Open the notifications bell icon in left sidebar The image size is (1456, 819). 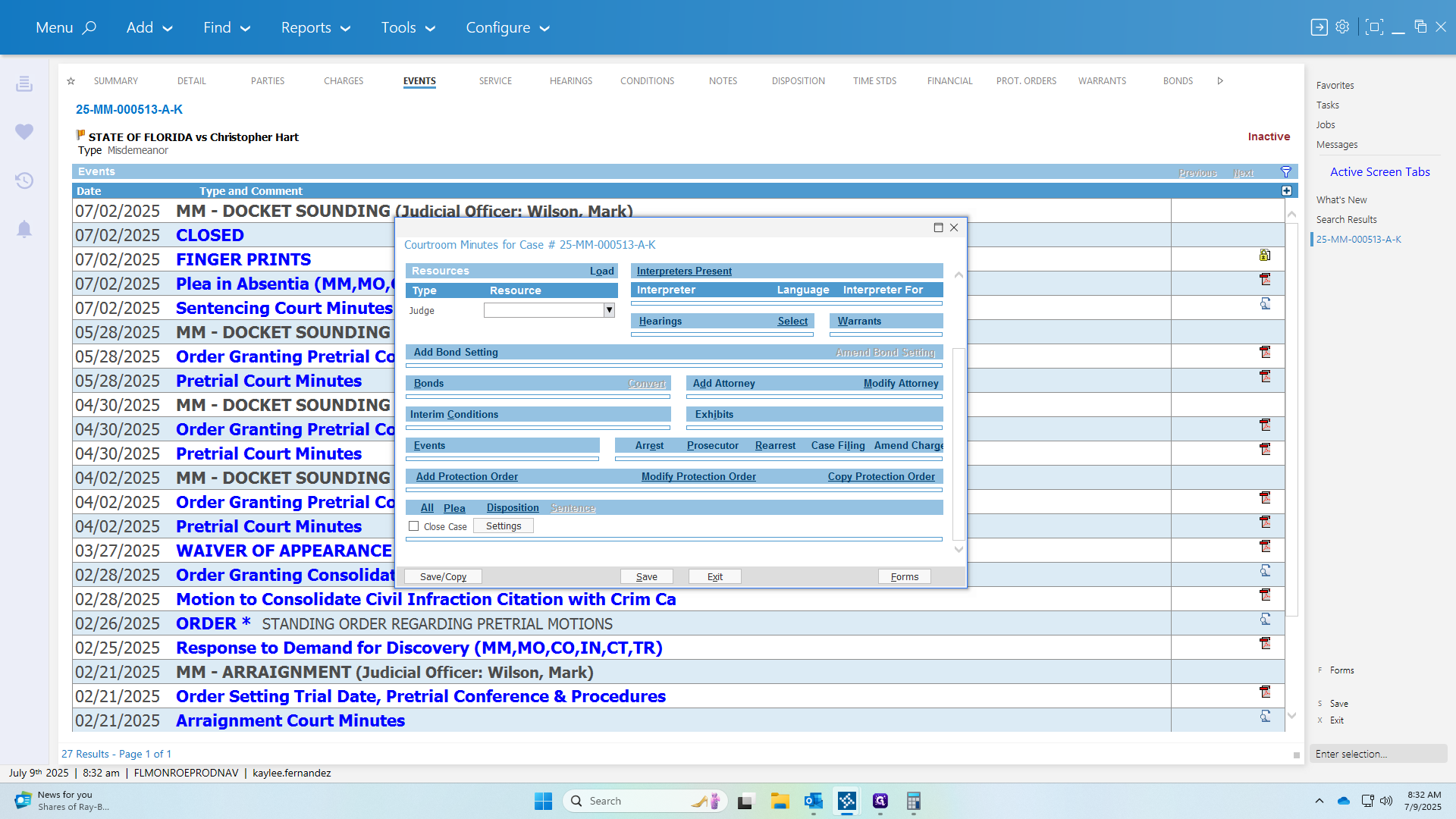[x=24, y=229]
